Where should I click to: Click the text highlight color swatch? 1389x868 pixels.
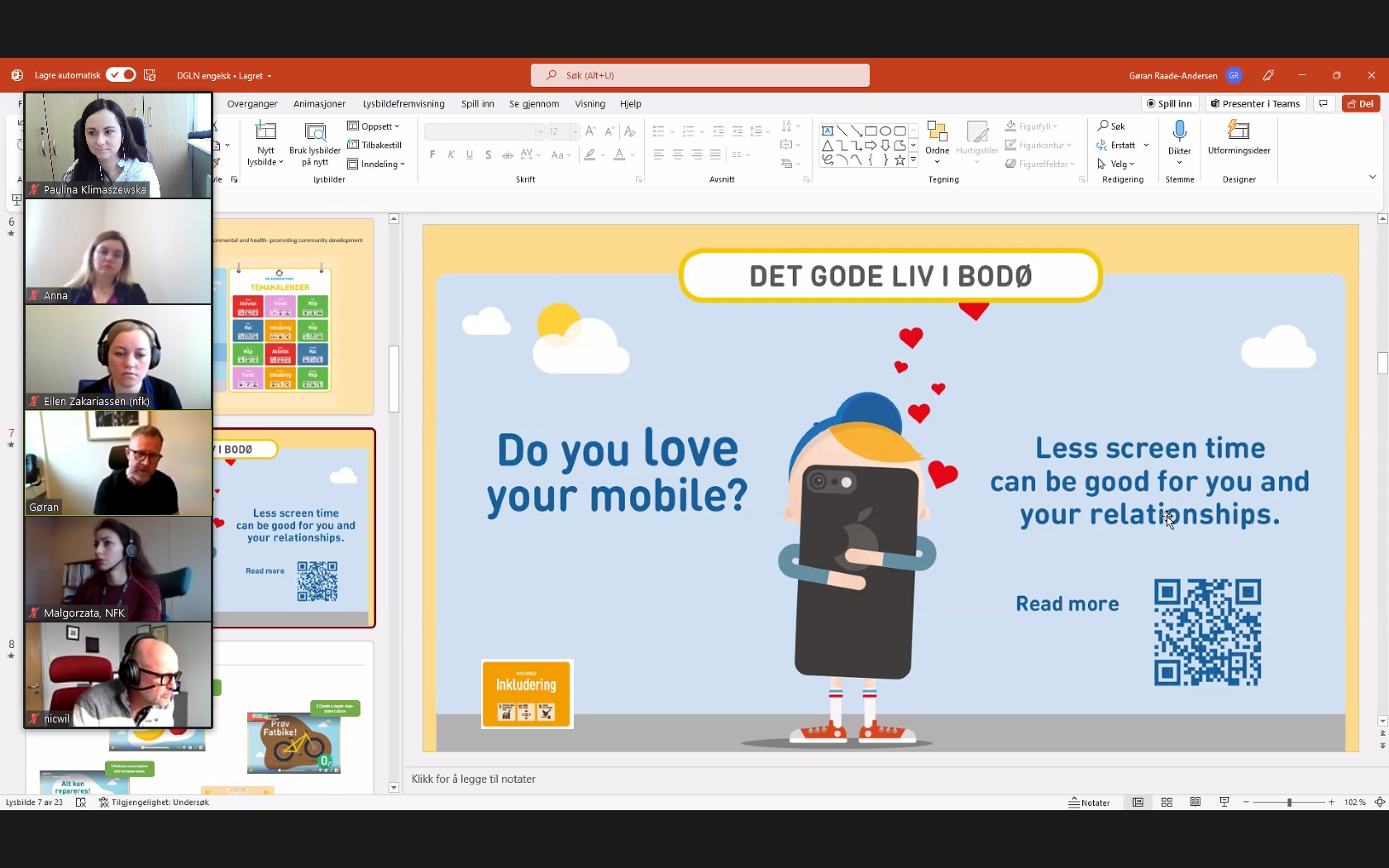589,155
